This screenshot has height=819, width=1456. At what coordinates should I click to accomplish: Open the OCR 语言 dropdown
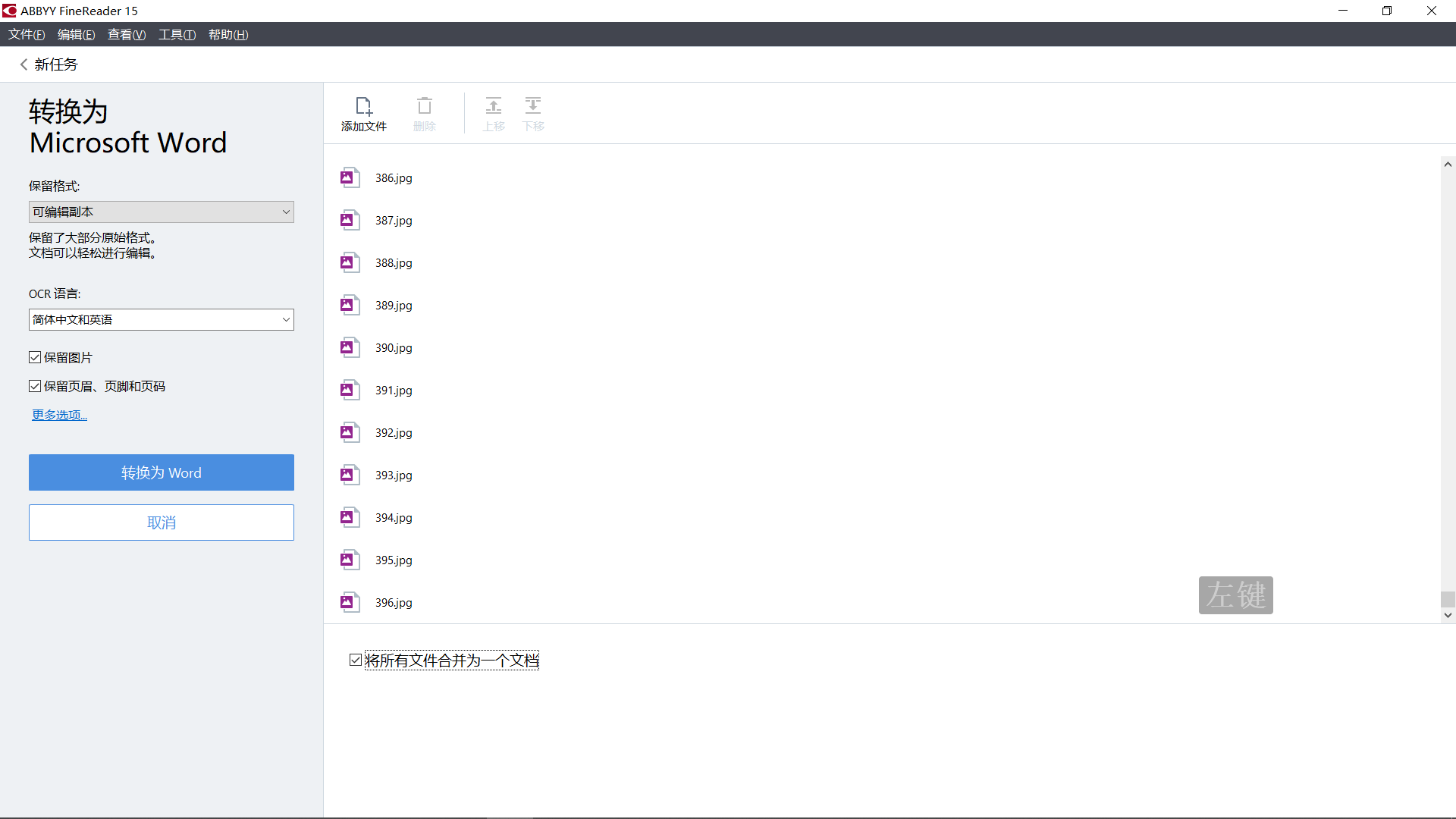[x=162, y=319]
